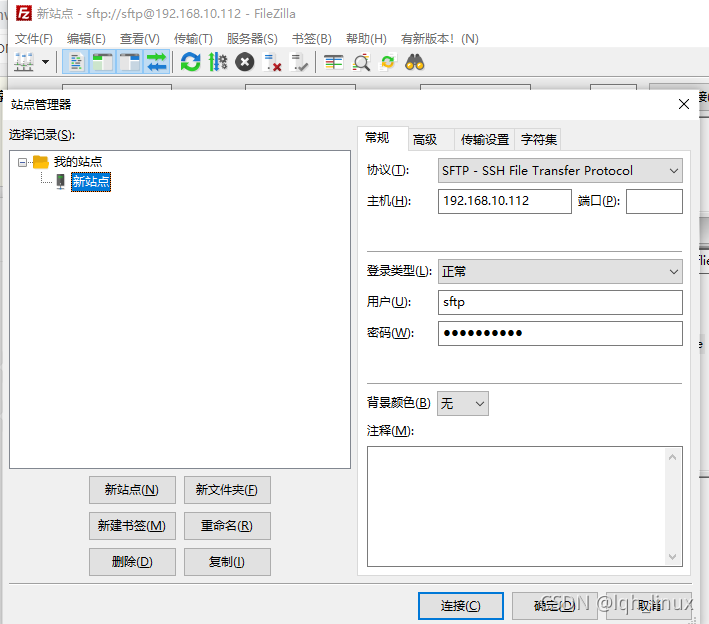
Task: Toggle transfer queue display icon
Action: coord(156,62)
